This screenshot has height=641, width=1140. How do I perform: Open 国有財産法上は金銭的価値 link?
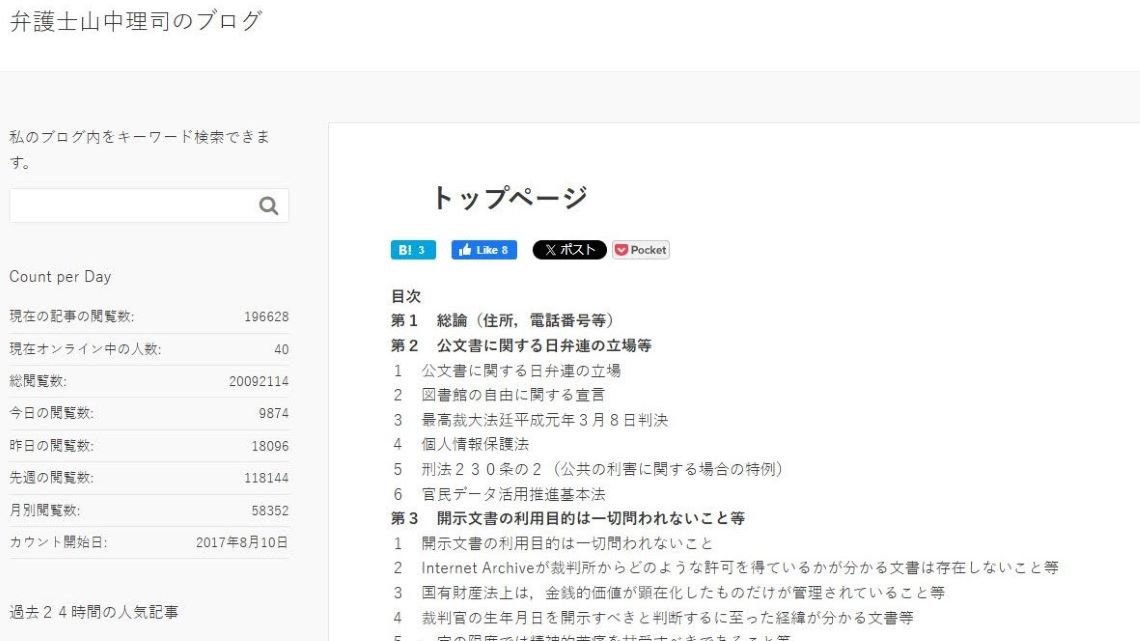pos(675,592)
